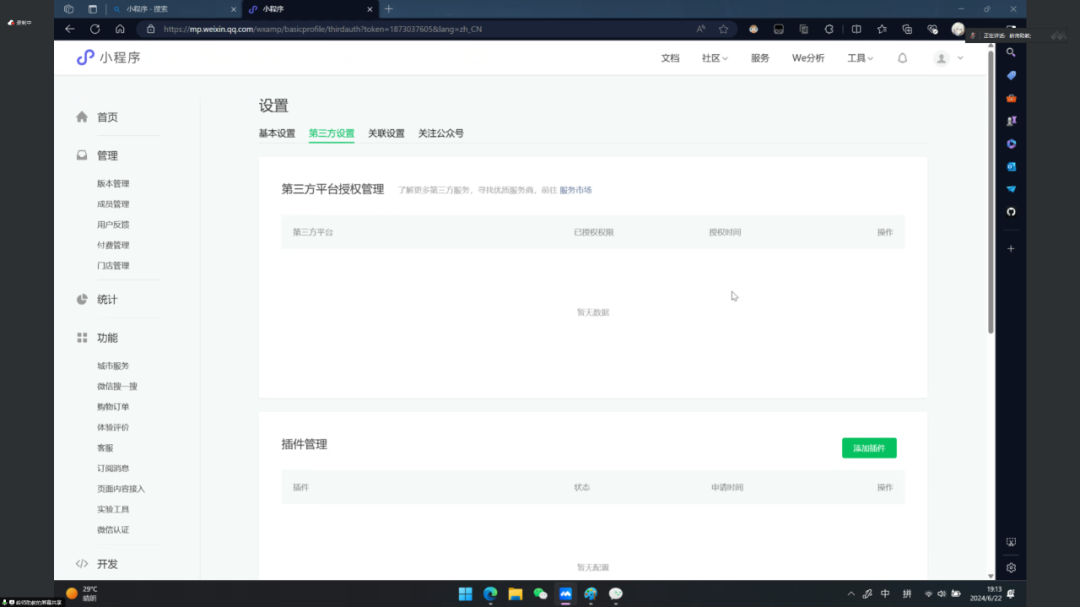This screenshot has width=1080, height=607.
Task: Switch to the 小程序 - 搜索 browser tab
Action: [x=174, y=9]
